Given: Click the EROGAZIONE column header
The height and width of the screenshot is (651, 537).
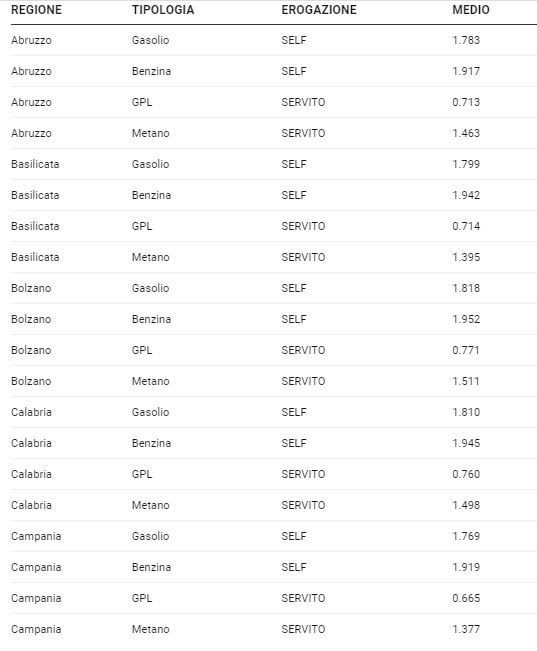Looking at the screenshot, I should [319, 10].
